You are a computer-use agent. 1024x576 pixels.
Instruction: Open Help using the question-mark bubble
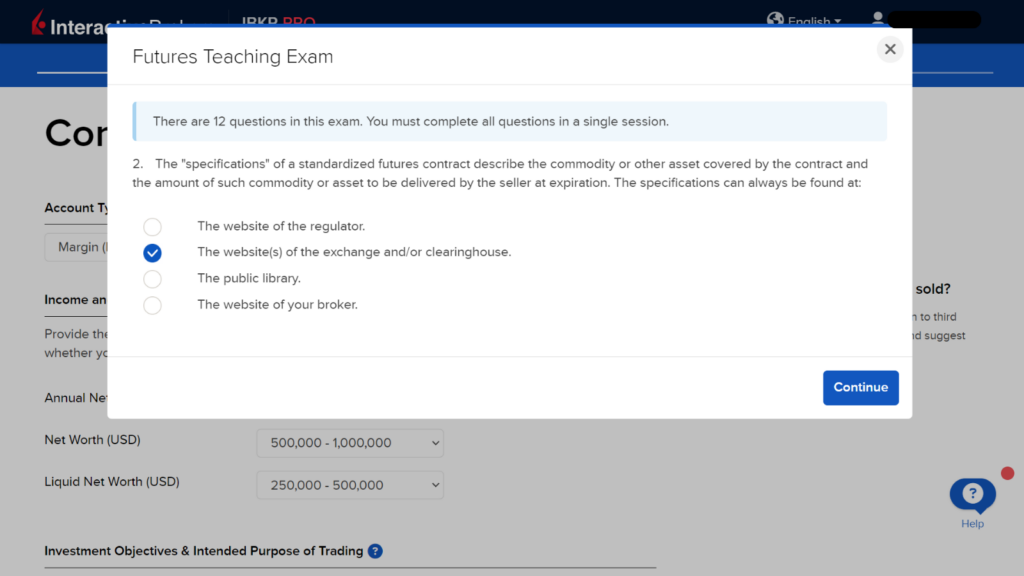click(971, 493)
